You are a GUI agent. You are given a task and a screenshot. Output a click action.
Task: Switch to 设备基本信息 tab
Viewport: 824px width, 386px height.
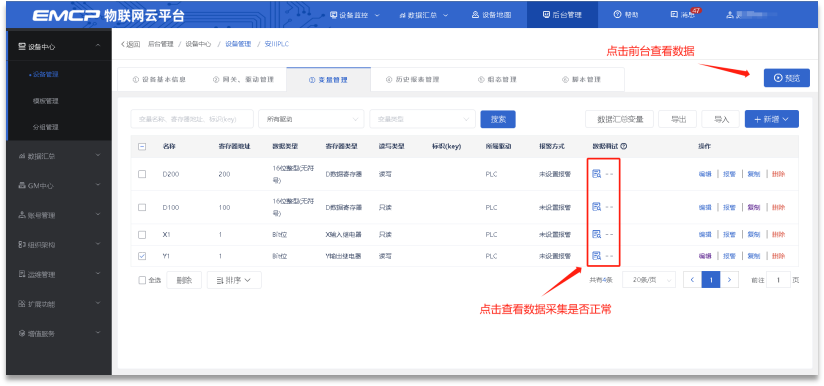[x=159, y=80]
